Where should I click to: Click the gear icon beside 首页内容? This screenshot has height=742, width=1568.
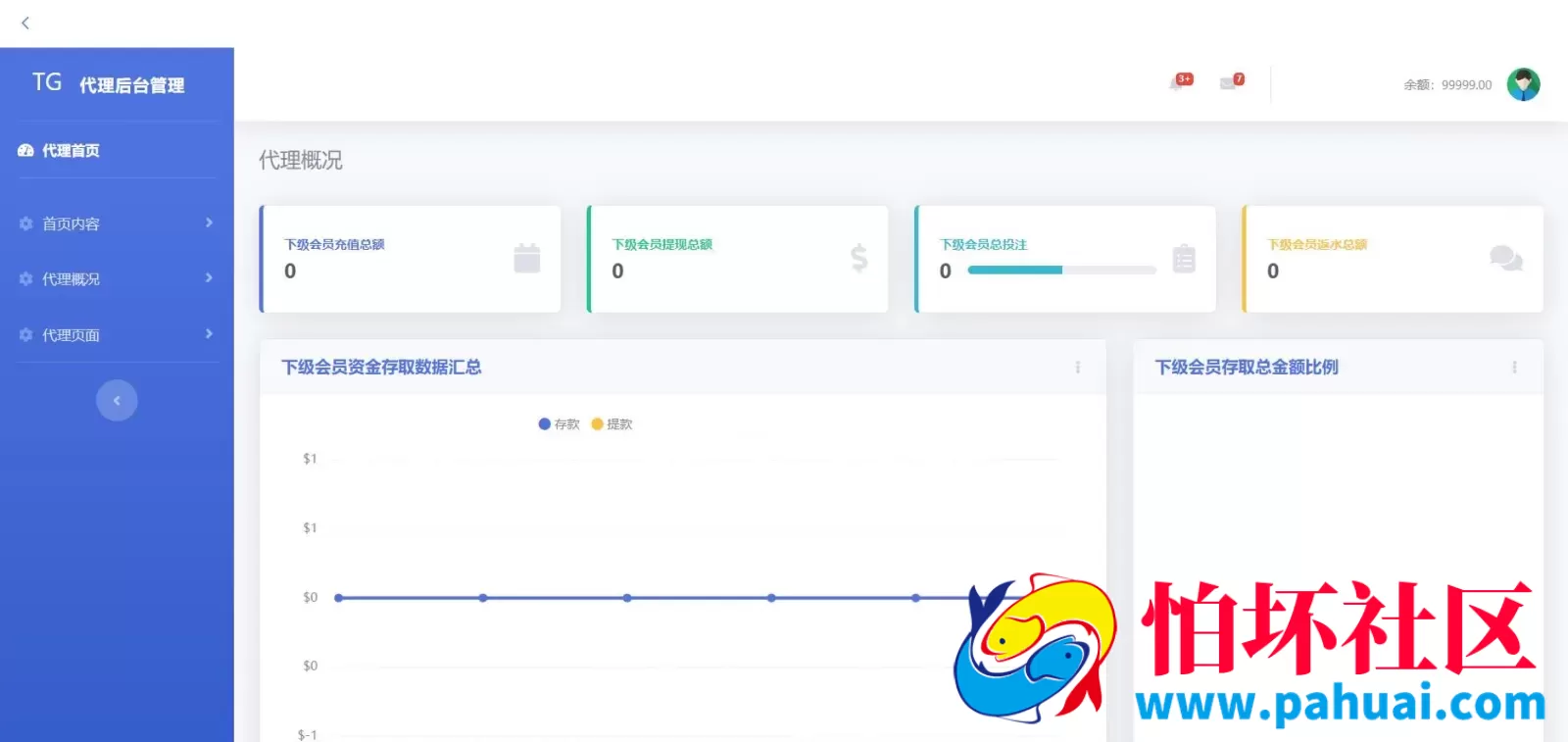pyautogui.click(x=25, y=223)
